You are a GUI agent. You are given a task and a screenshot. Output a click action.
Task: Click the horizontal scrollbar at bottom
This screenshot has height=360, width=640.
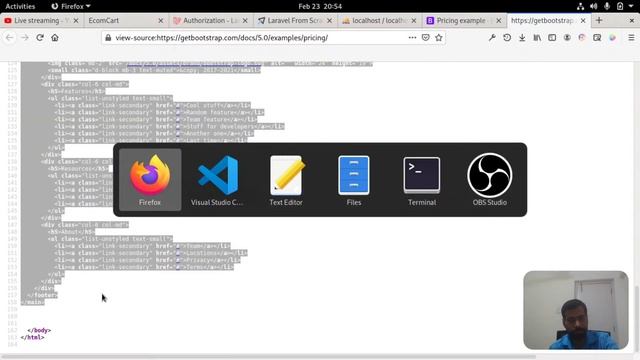pos(269,356)
